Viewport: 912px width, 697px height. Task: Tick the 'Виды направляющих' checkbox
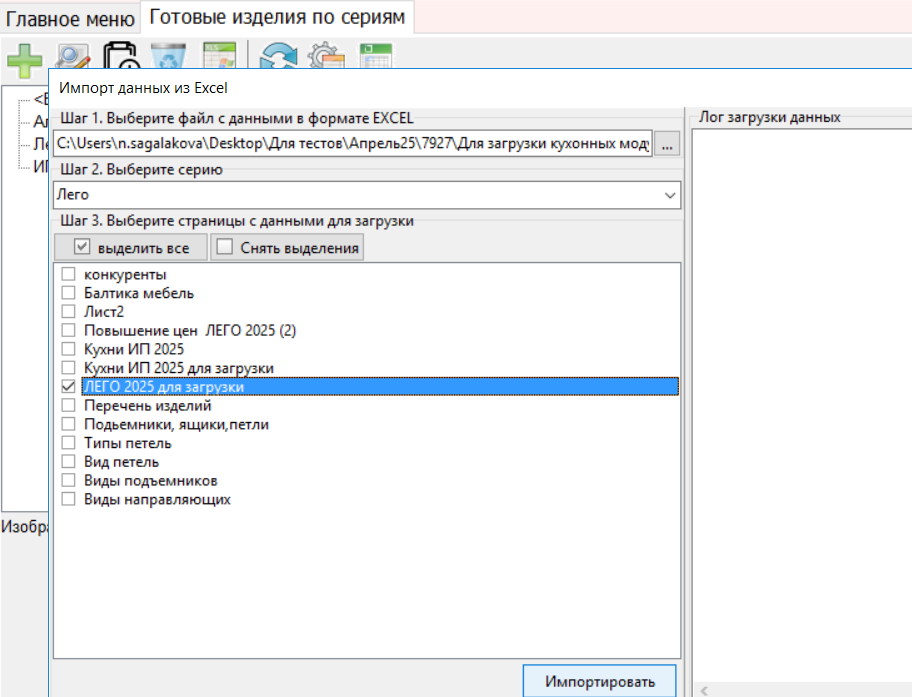pyautogui.click(x=68, y=499)
